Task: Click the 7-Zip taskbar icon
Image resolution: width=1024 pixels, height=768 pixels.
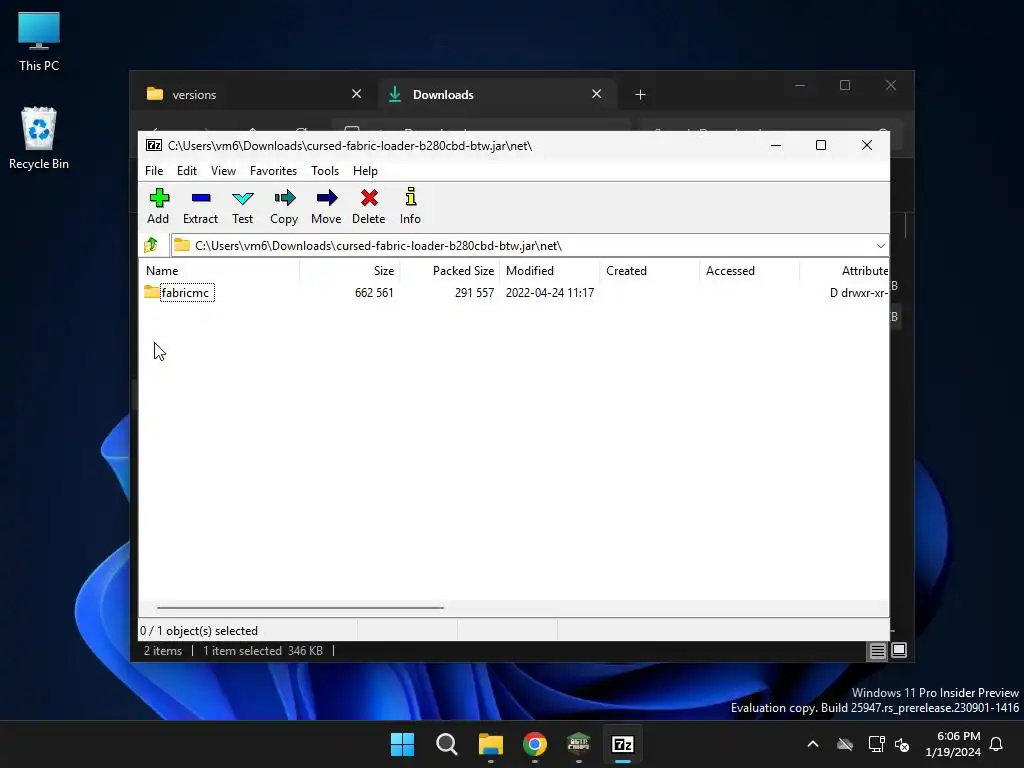Action: (623, 744)
